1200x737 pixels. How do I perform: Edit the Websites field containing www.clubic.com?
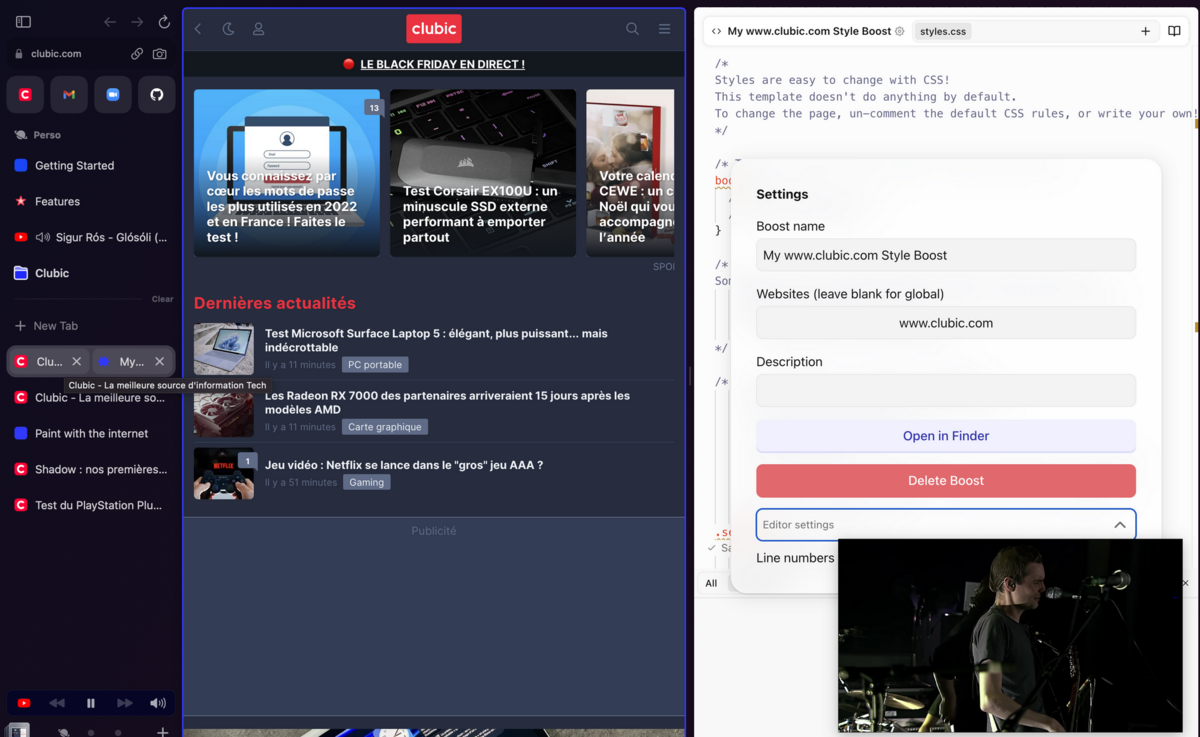point(946,323)
